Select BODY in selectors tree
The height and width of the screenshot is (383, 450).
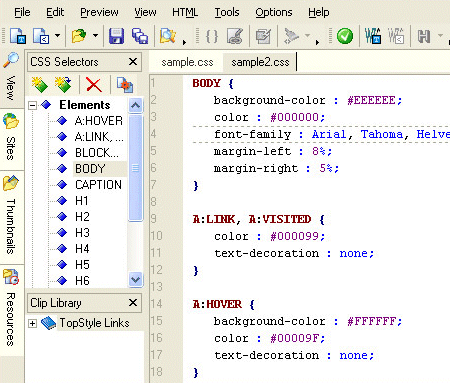point(90,169)
